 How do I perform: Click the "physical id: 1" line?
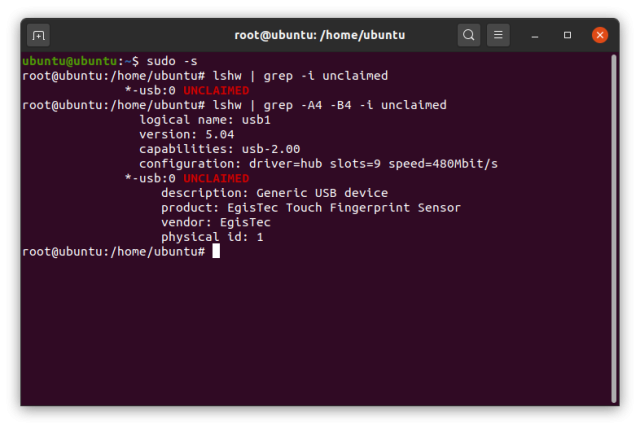212,236
